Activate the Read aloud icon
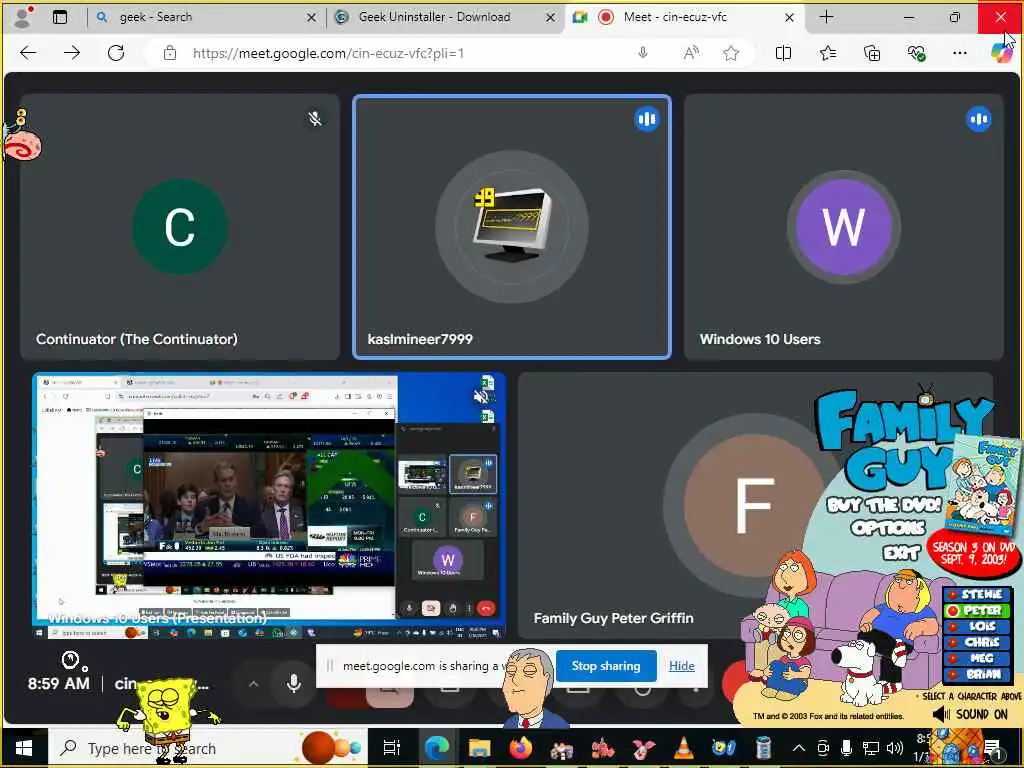1024x768 pixels. click(x=690, y=53)
